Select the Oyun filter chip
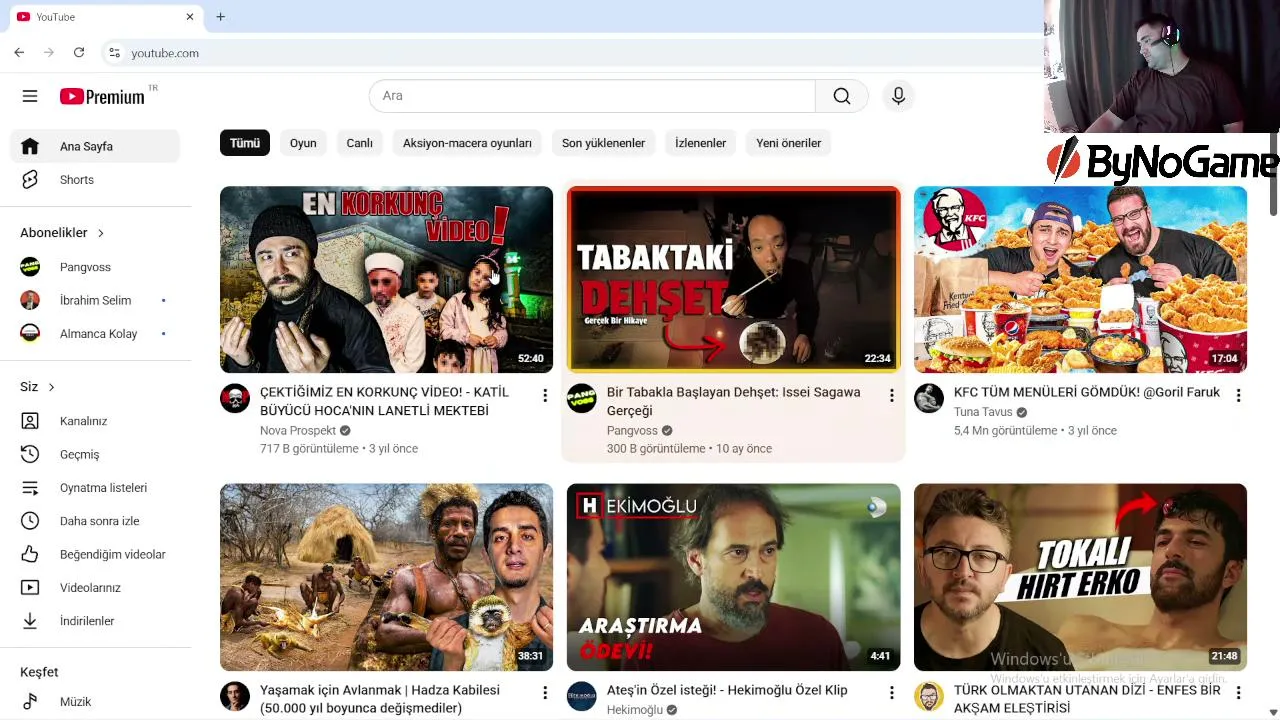This screenshot has width=1280, height=720. tap(303, 143)
